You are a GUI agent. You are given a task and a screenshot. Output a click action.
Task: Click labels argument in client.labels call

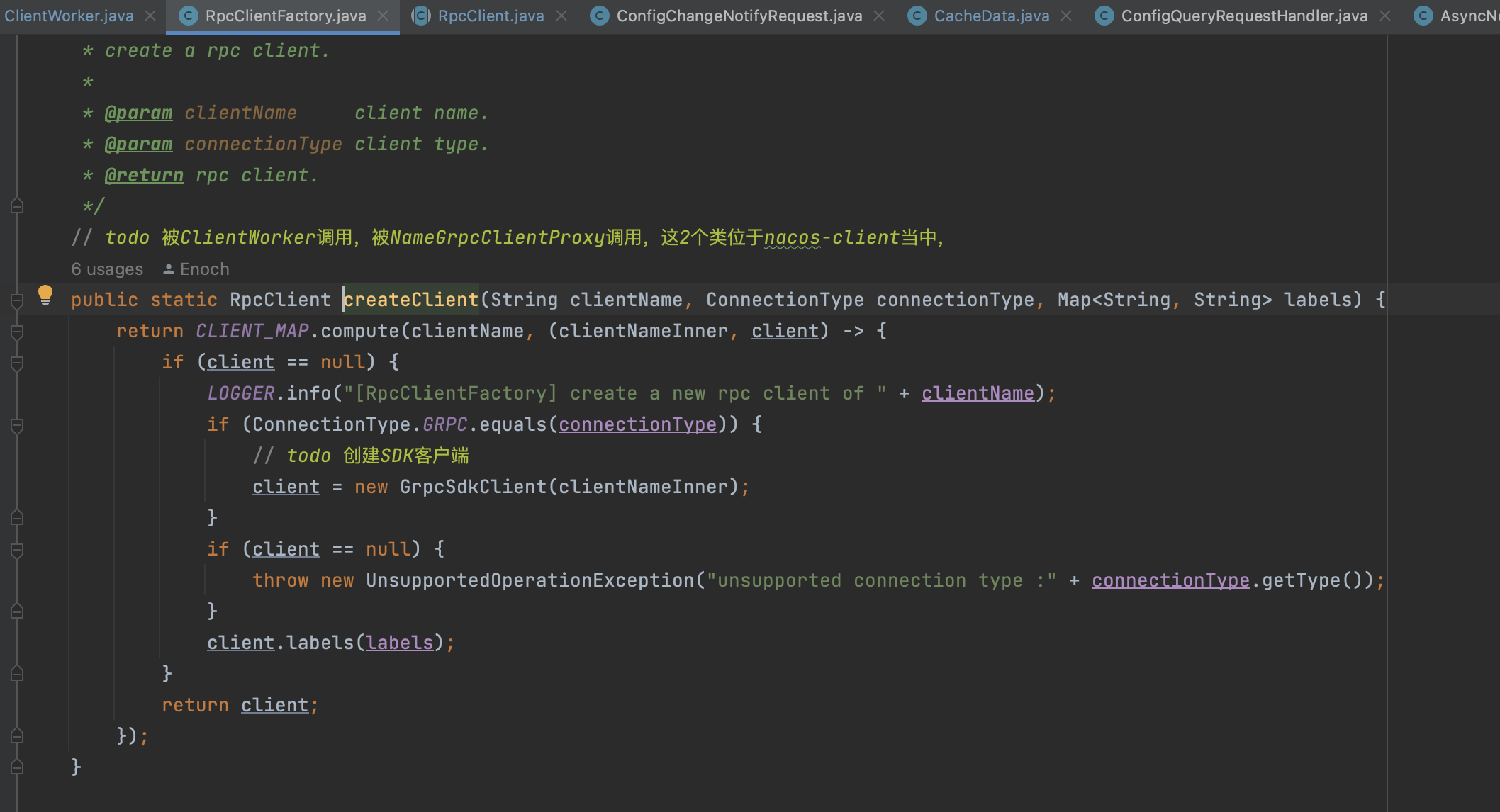[400, 643]
